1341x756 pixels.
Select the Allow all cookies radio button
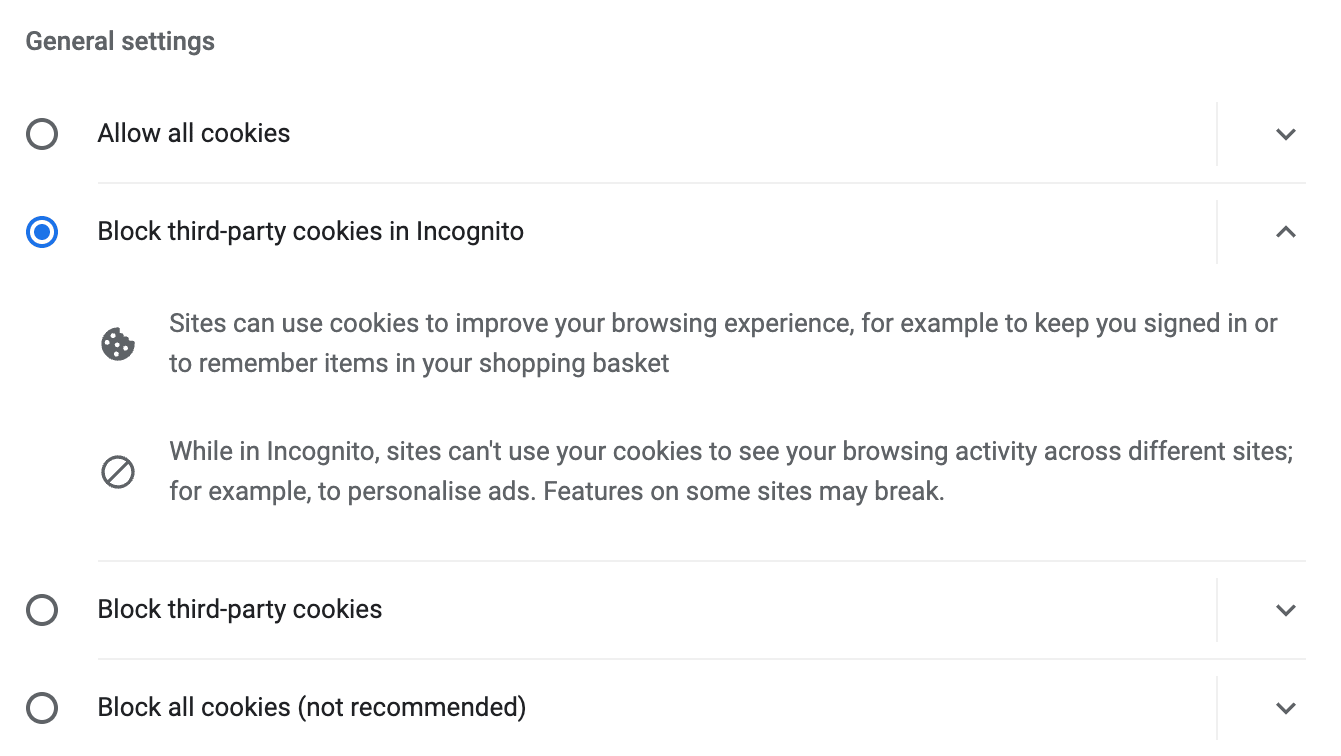(41, 133)
